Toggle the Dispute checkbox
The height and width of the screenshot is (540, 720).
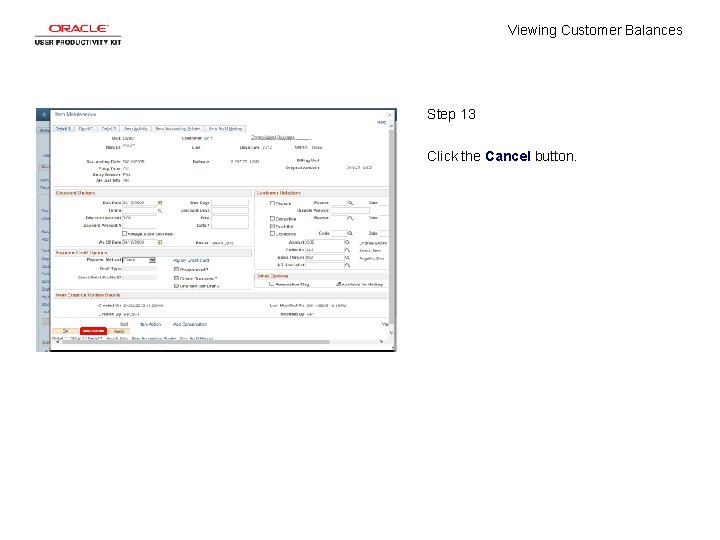tap(272, 203)
